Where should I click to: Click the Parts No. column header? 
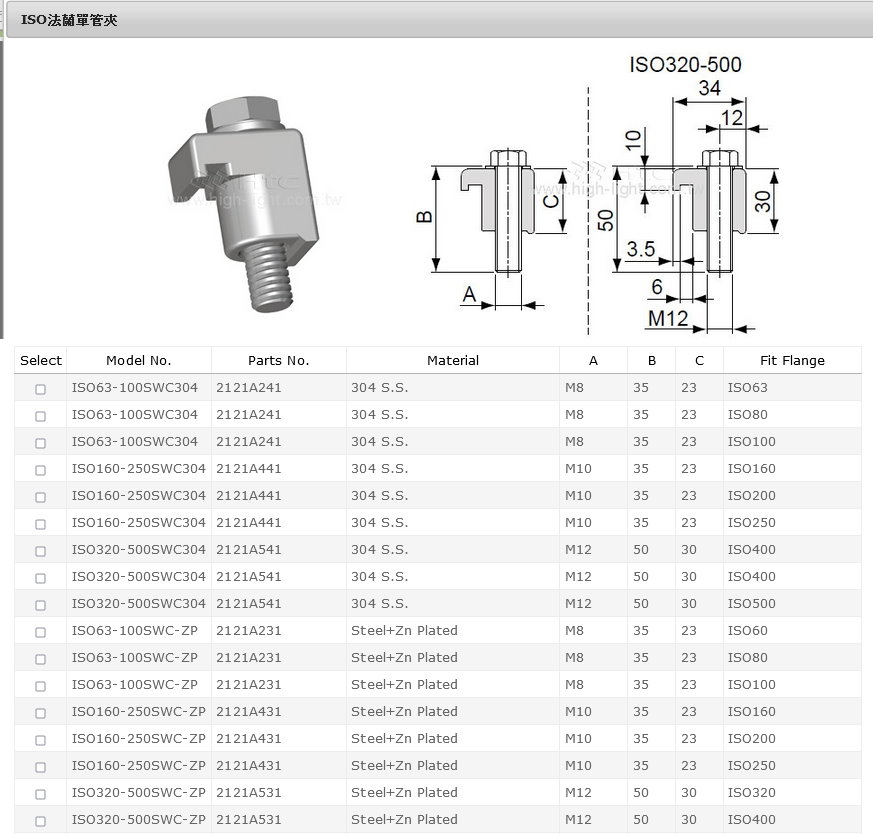(x=278, y=360)
